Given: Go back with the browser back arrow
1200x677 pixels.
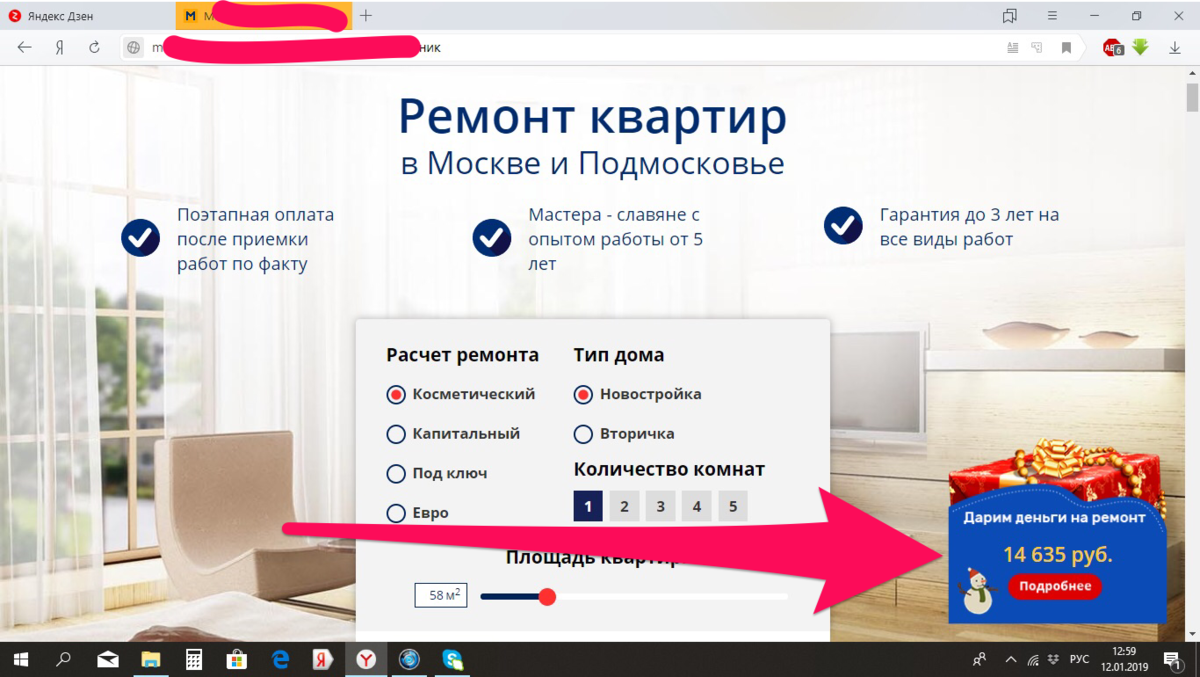Looking at the screenshot, I should 25,48.
